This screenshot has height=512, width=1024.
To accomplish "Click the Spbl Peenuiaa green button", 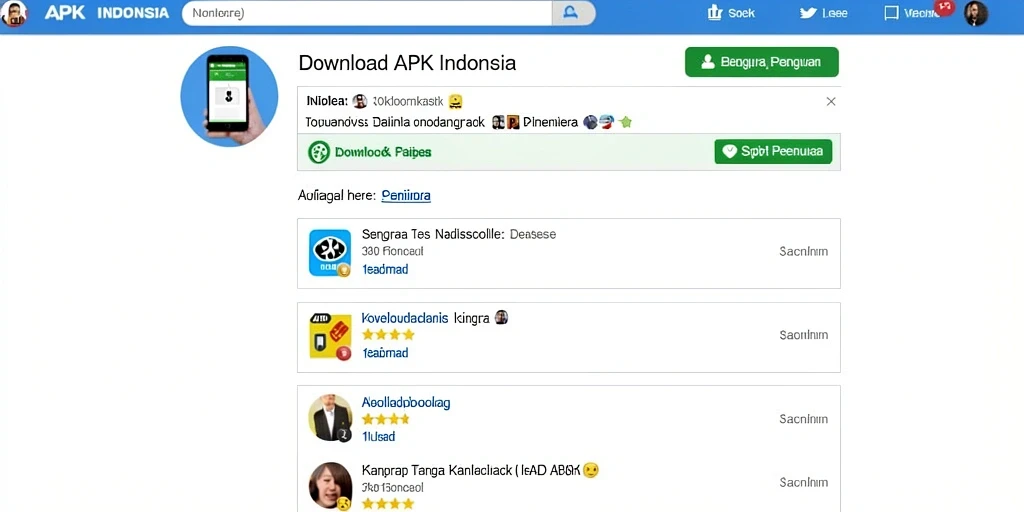I will click(773, 152).
